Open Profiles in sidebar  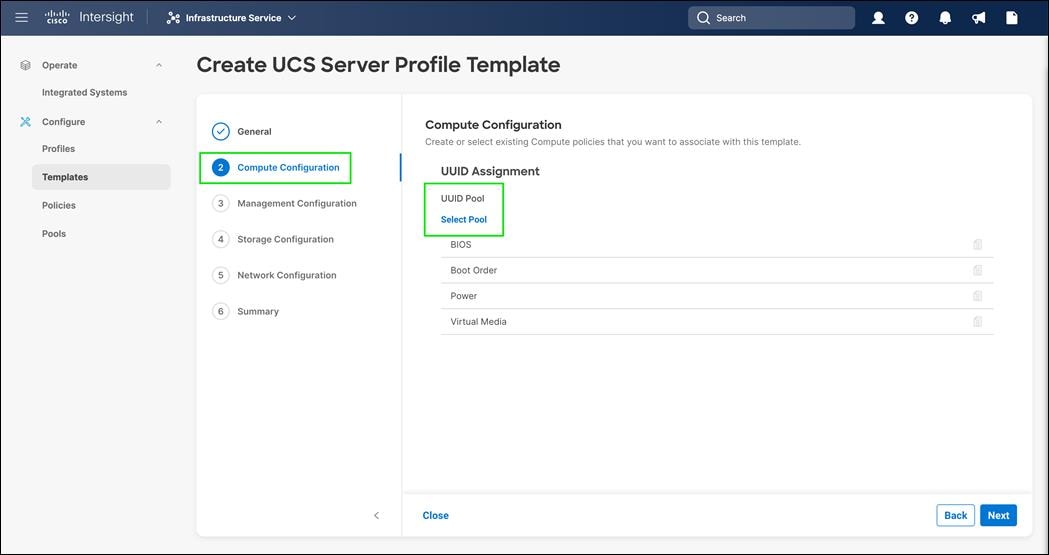click(58, 148)
